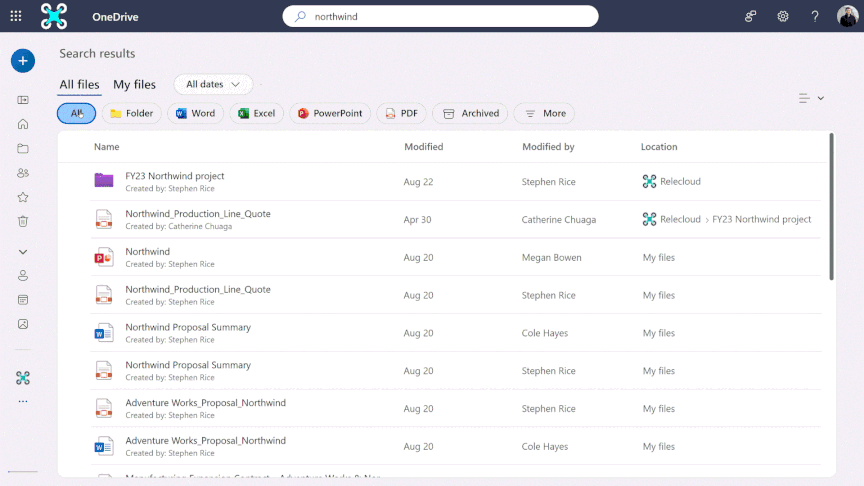
Task: Click the Relecloud logo in header
Action: click(54, 16)
